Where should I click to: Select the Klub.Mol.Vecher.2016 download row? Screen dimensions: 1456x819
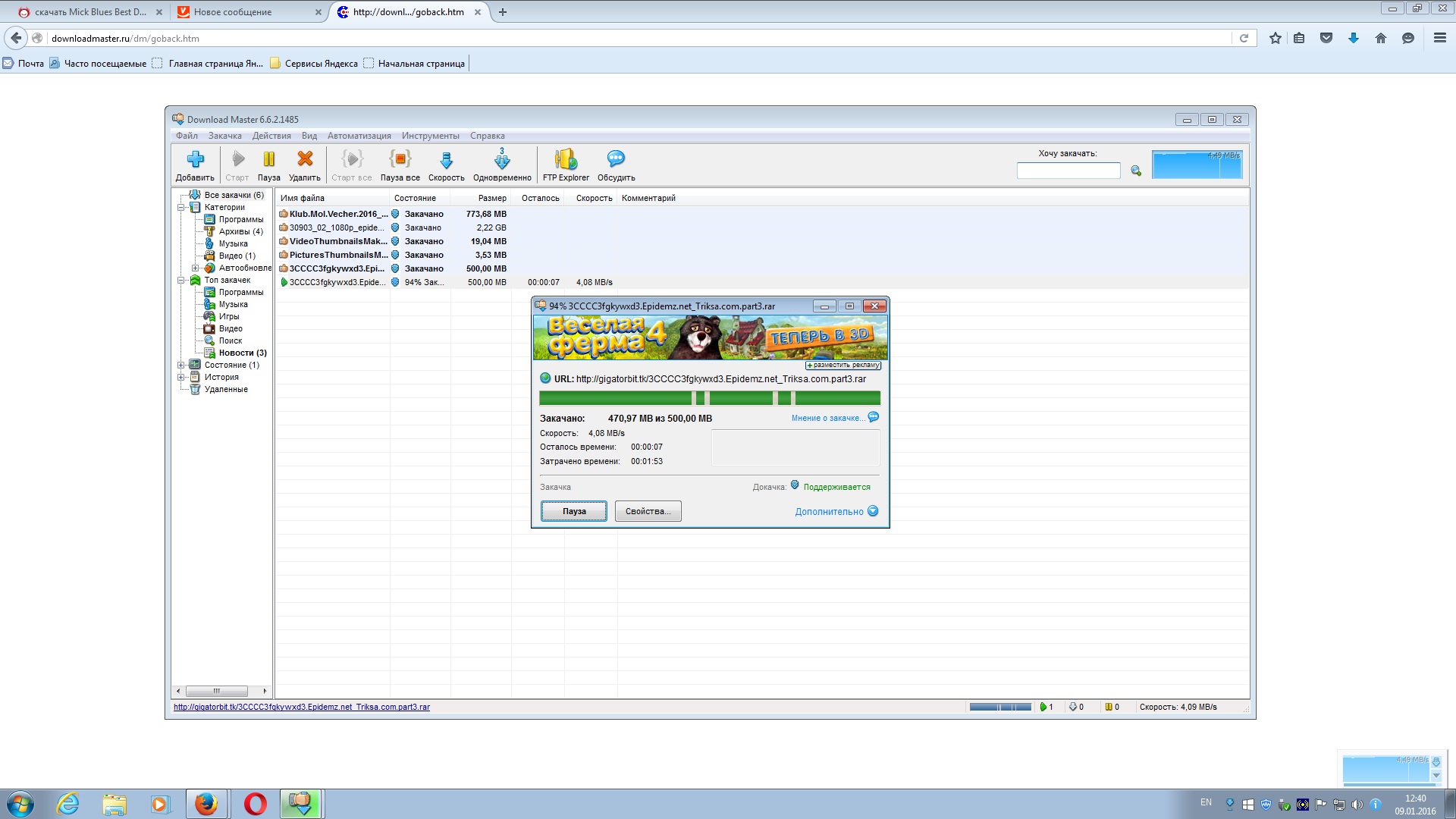click(x=761, y=214)
